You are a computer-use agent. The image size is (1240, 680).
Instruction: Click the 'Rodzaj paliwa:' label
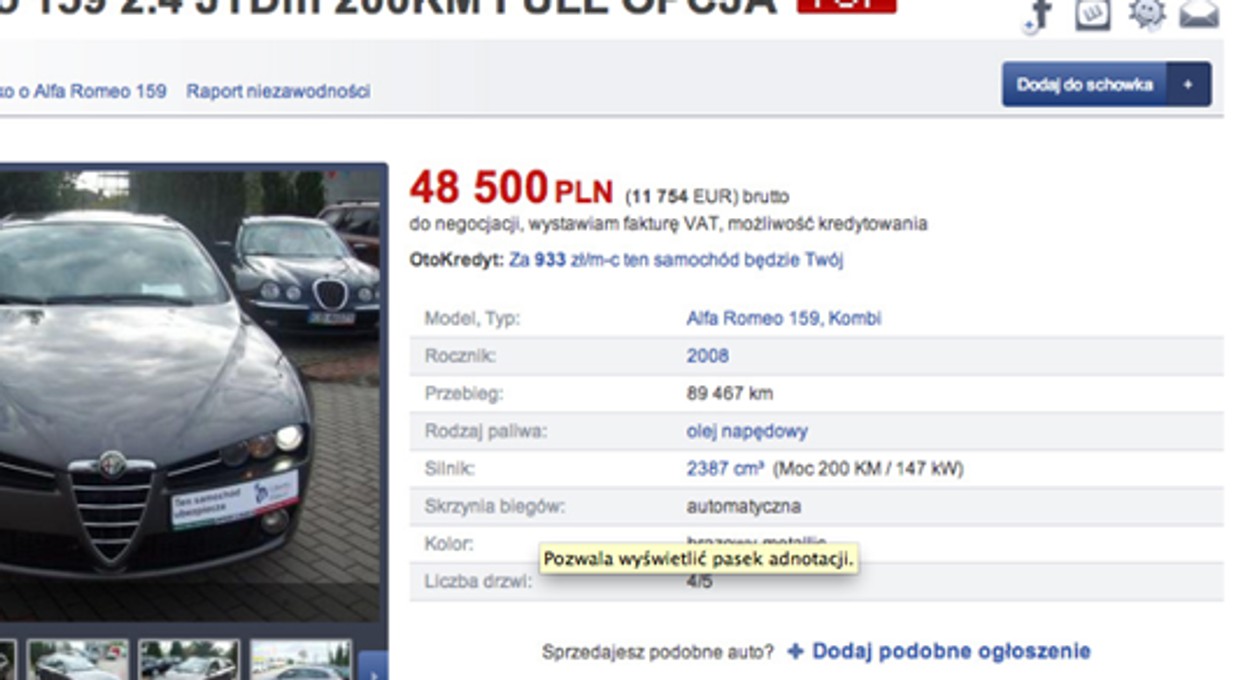click(x=485, y=432)
